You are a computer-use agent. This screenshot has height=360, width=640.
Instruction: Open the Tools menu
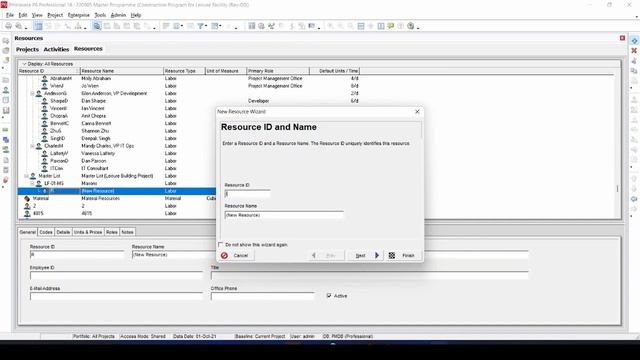tap(100, 15)
